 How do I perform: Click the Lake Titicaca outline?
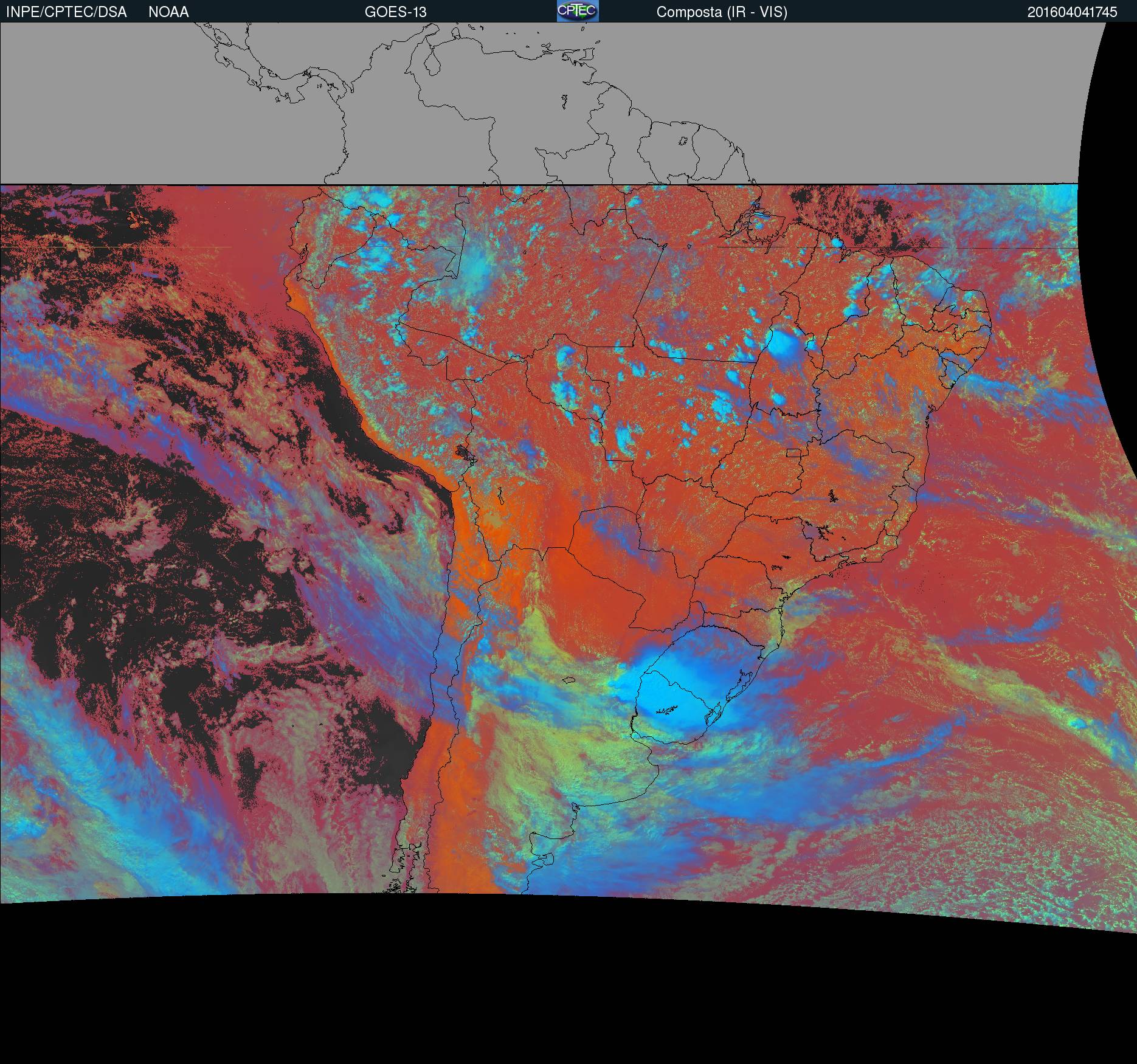click(x=464, y=452)
